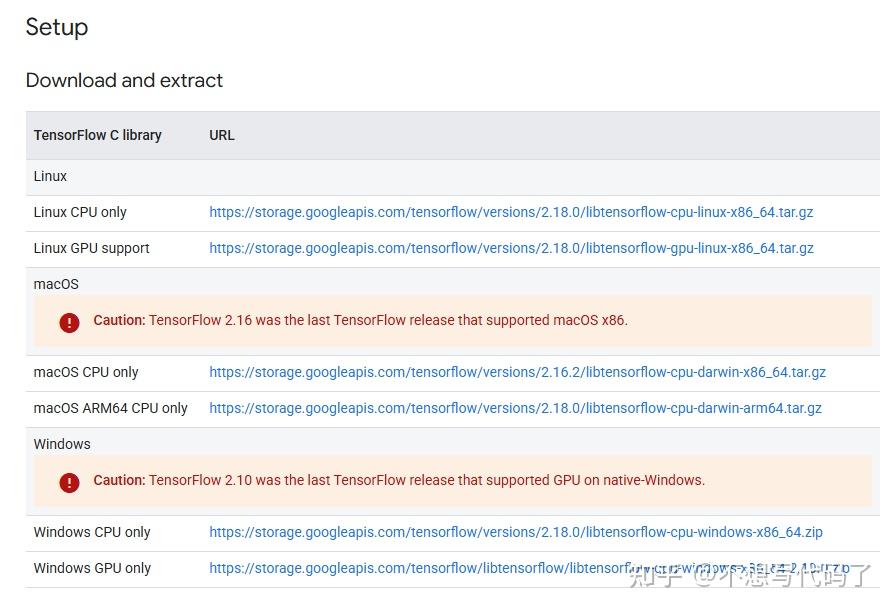Open the macOS CPU only 2.16.2 download link
896x612 pixels.
point(517,372)
